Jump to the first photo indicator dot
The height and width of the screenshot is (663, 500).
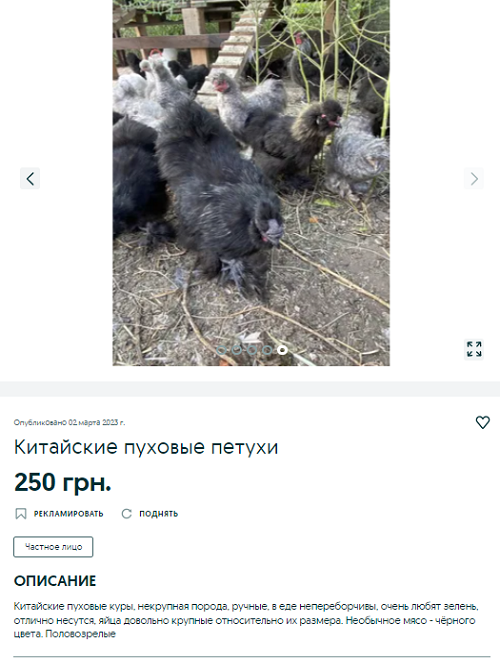coord(221,350)
